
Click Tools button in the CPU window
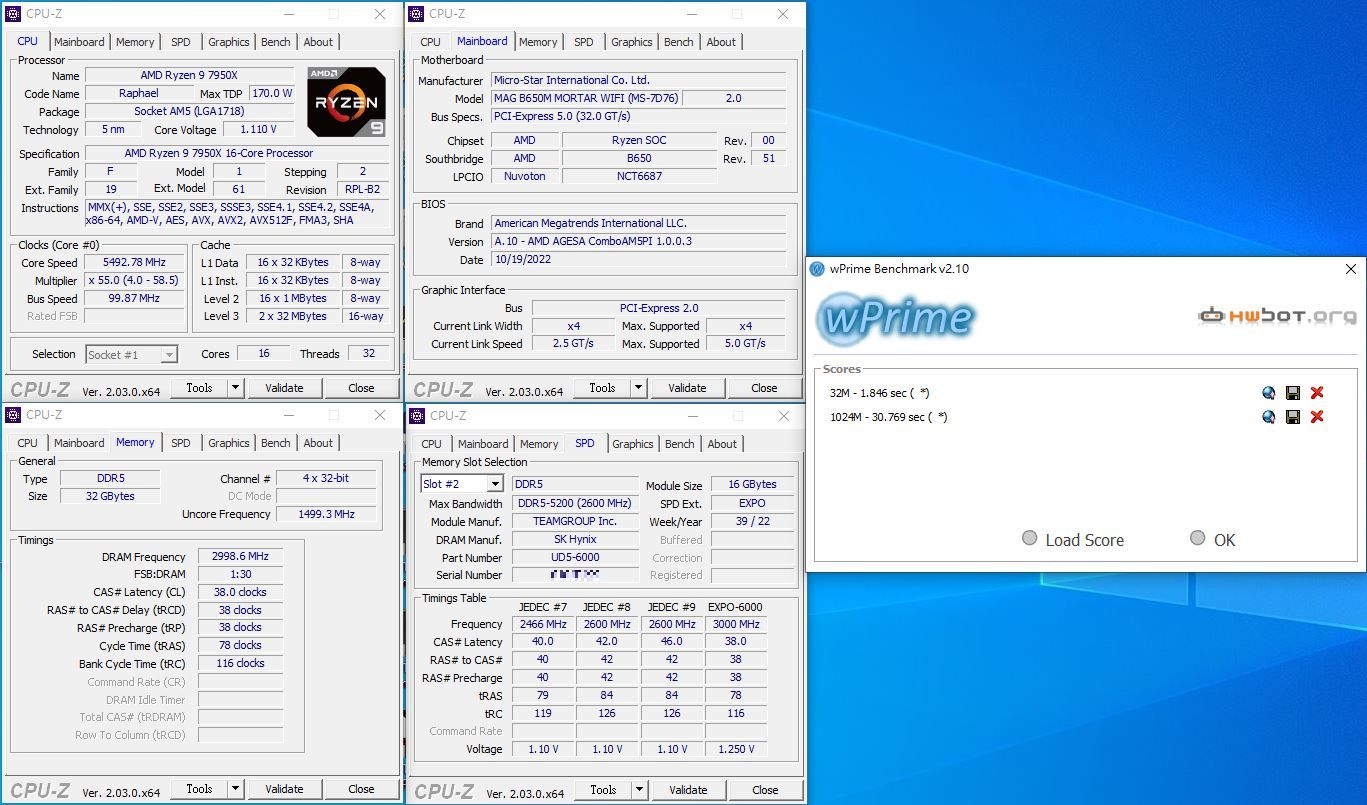(x=199, y=388)
